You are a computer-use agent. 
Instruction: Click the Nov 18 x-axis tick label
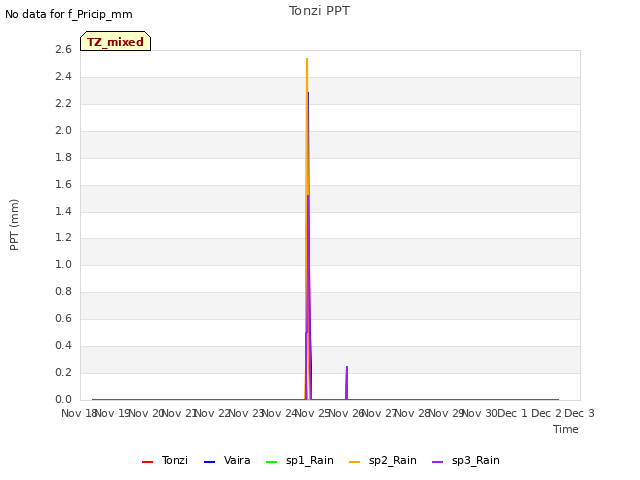click(78, 413)
